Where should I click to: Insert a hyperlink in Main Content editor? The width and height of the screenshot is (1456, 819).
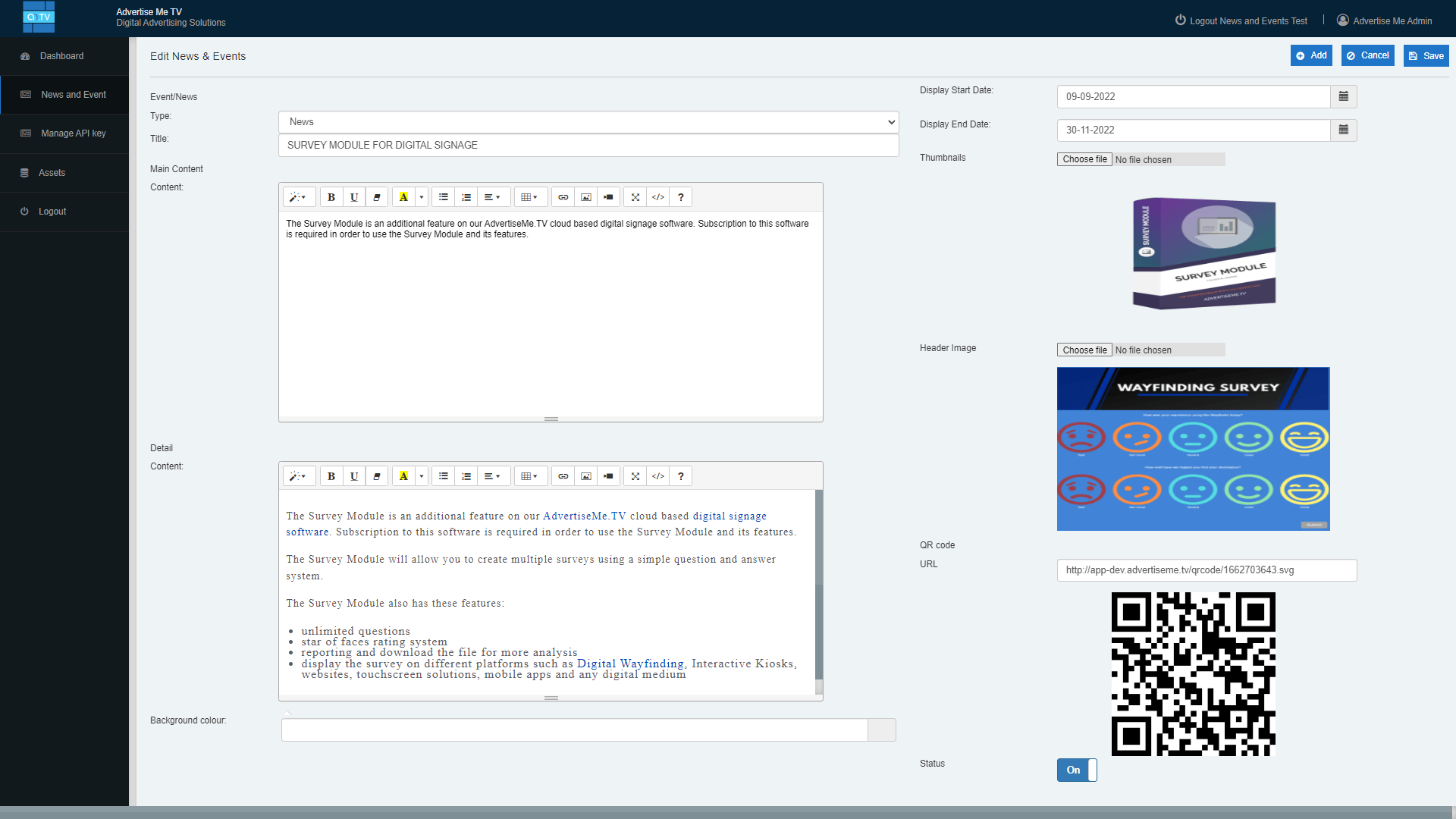point(563,196)
